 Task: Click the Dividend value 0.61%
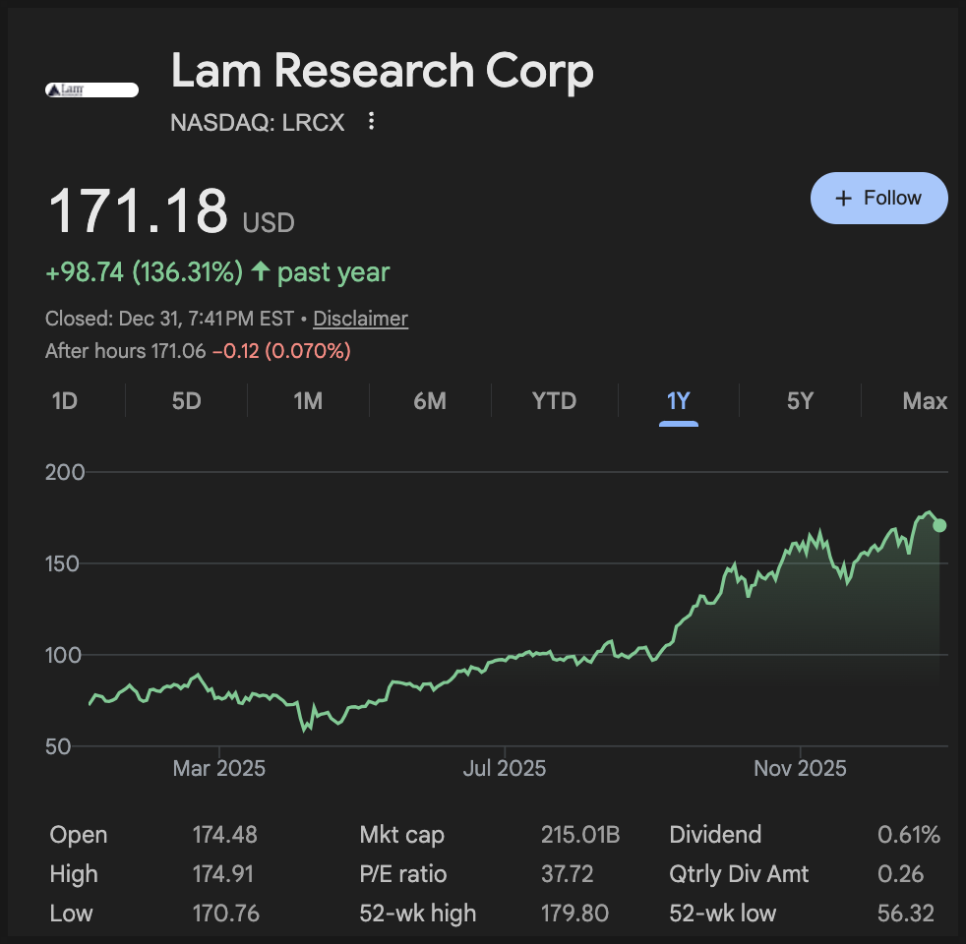click(x=909, y=835)
